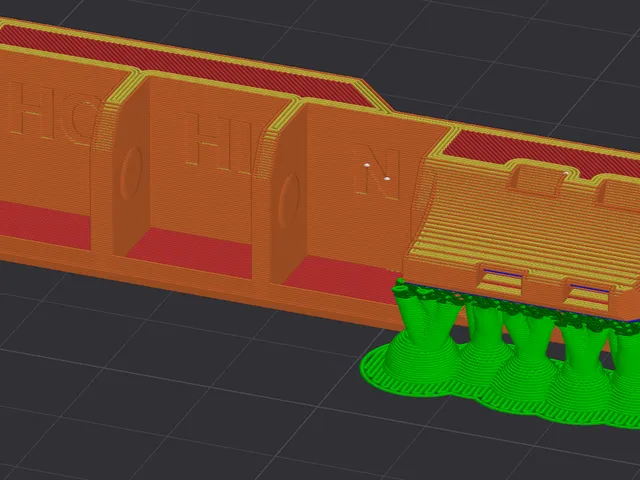Screen dimensions: 640x480
Task: Click the red floor of the HI compartment
Action: [x=192, y=252]
